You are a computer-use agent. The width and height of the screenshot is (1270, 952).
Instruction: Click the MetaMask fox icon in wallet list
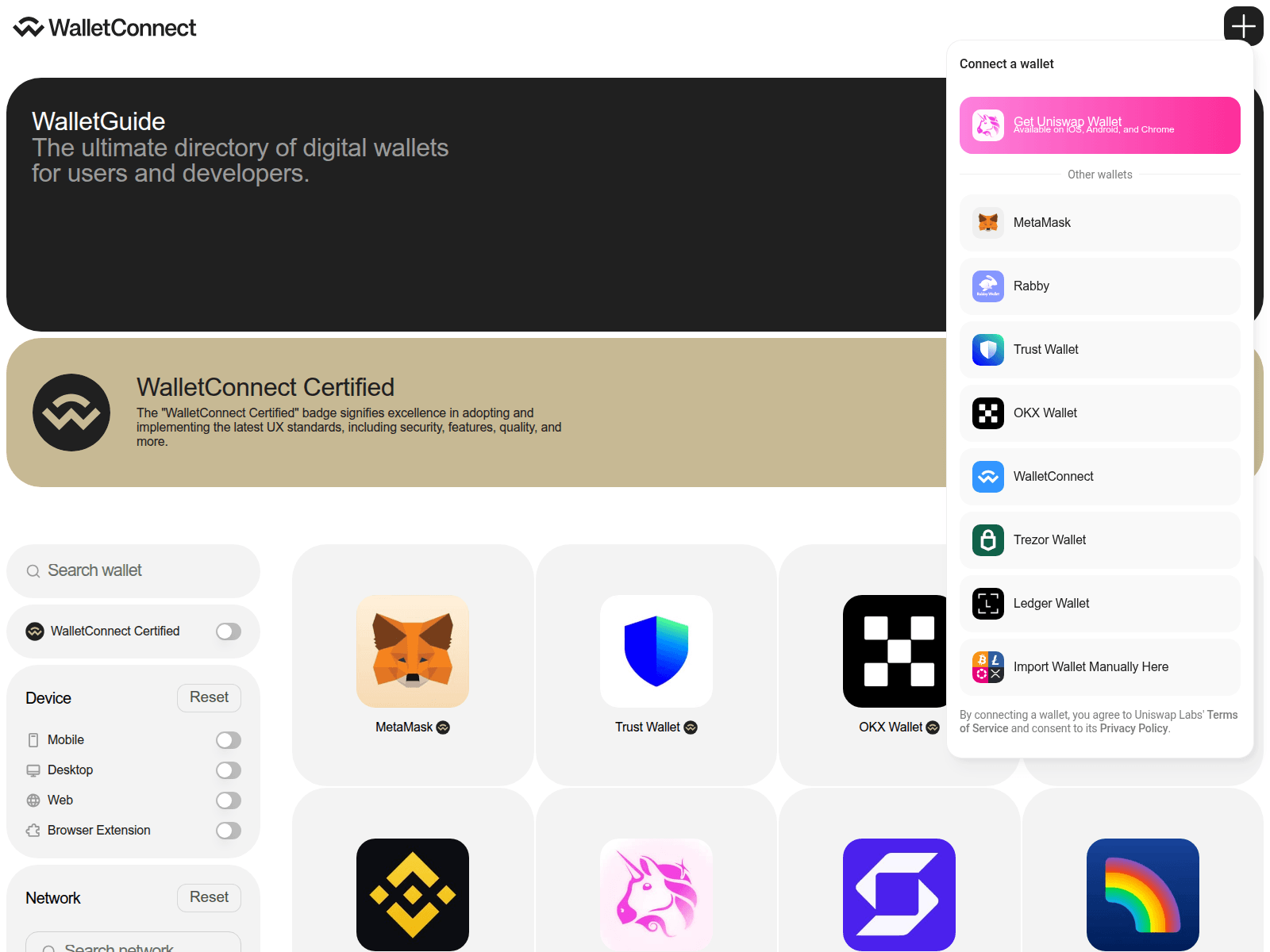click(x=988, y=223)
